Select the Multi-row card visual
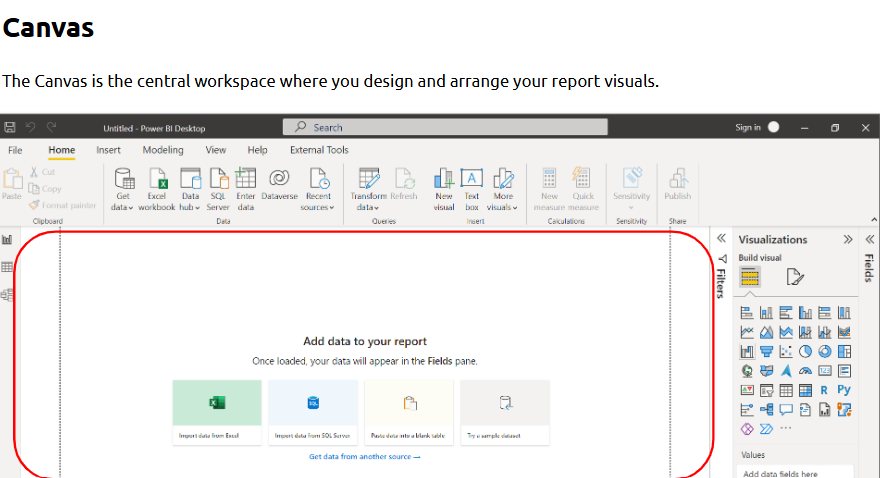Screen dimensions: 880x478 click(x=844, y=371)
